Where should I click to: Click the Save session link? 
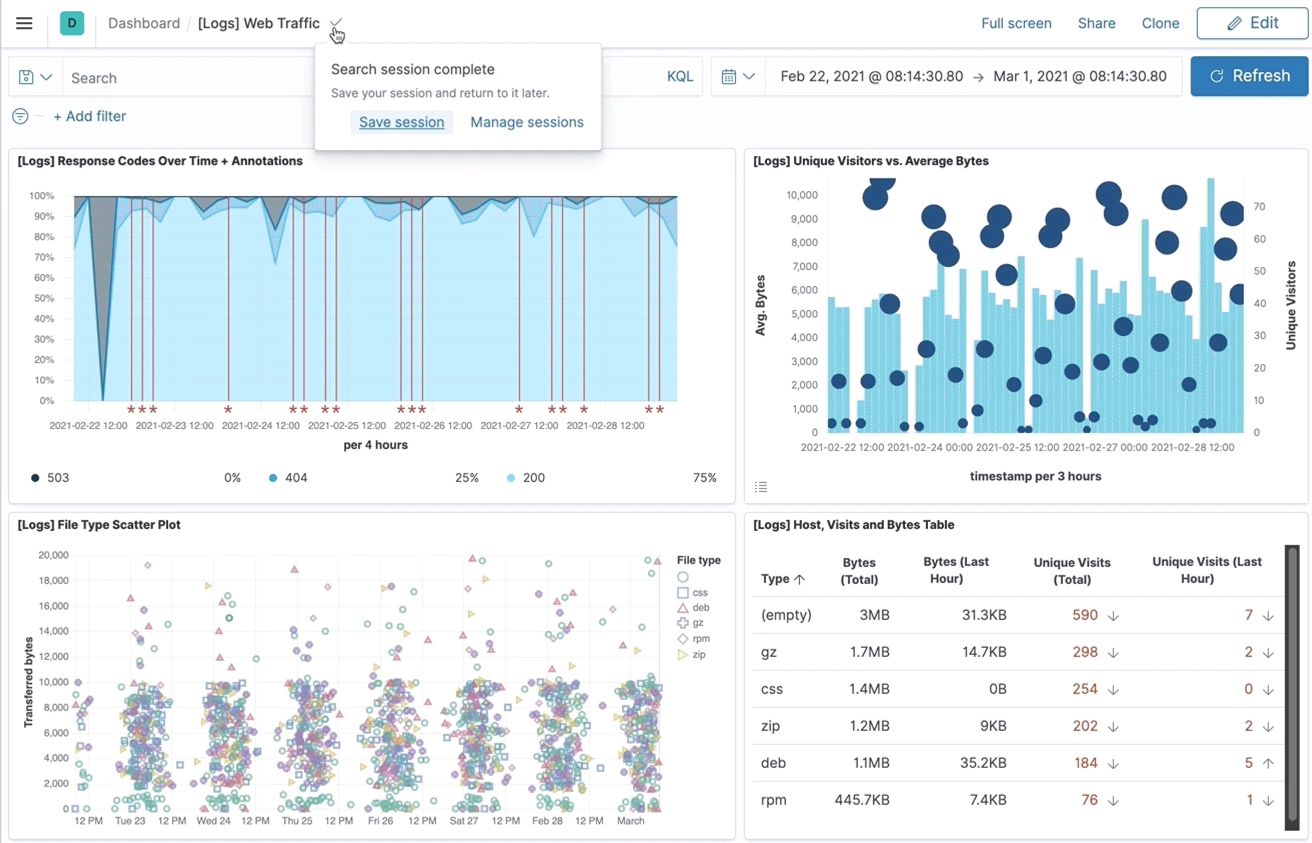(x=401, y=122)
